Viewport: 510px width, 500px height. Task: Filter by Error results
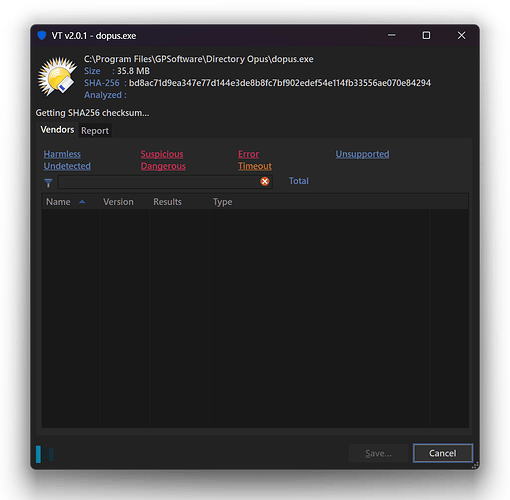pyautogui.click(x=248, y=154)
